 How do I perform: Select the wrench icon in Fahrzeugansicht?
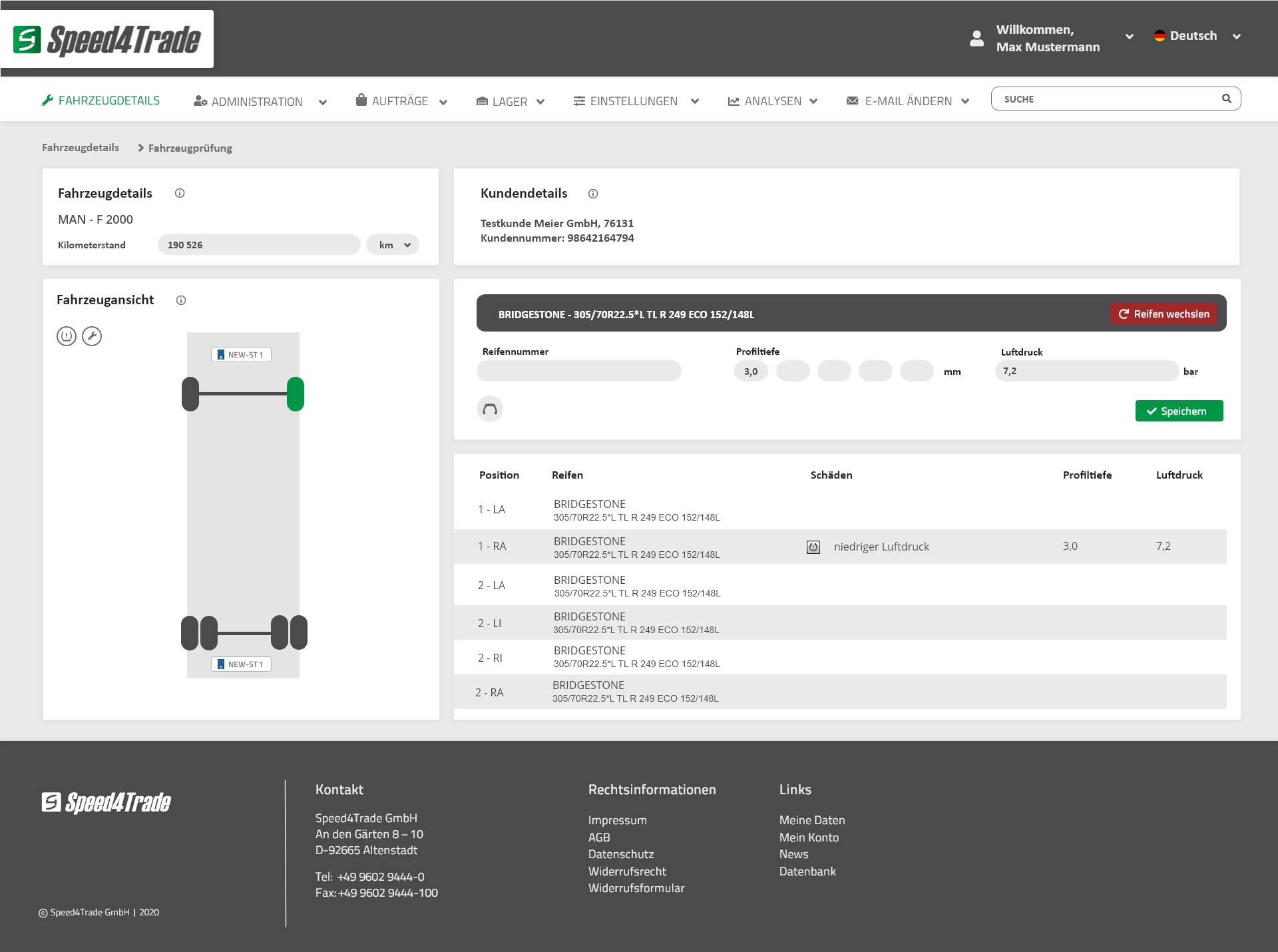point(92,336)
